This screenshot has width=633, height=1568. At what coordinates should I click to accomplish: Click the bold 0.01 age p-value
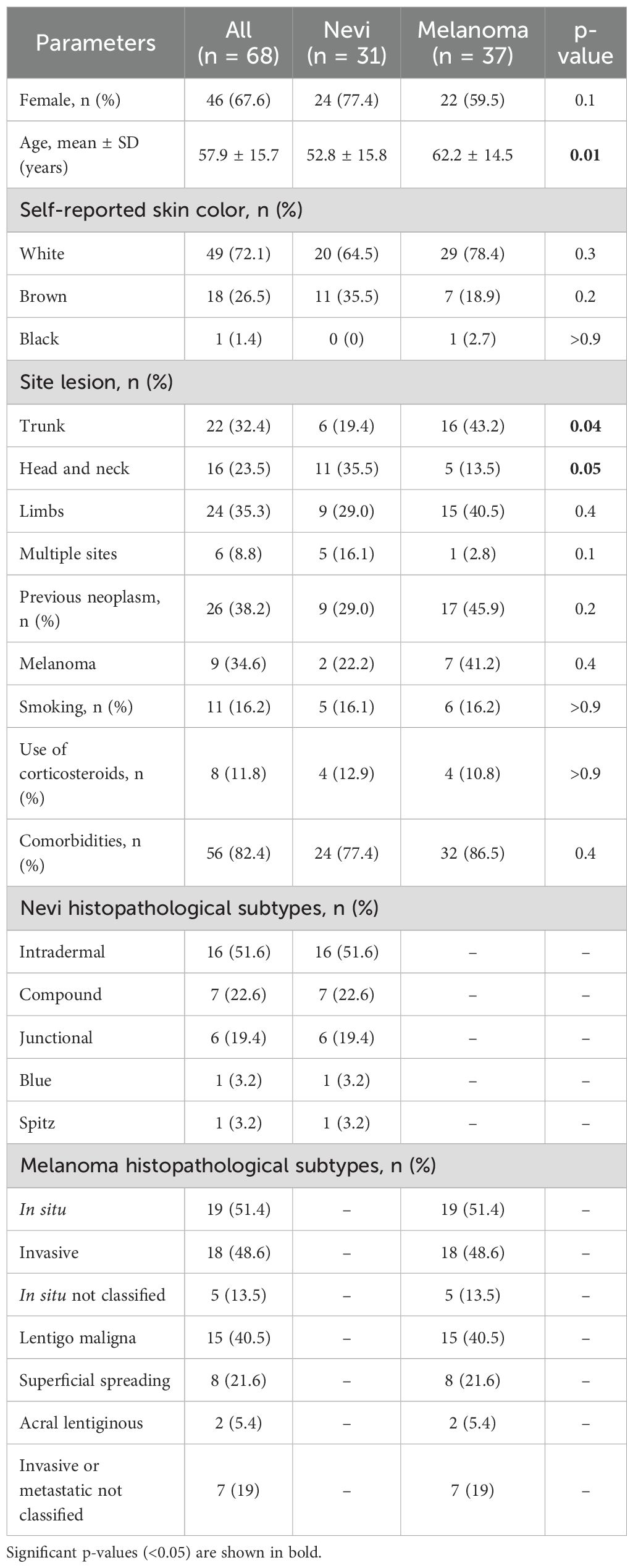tap(585, 154)
